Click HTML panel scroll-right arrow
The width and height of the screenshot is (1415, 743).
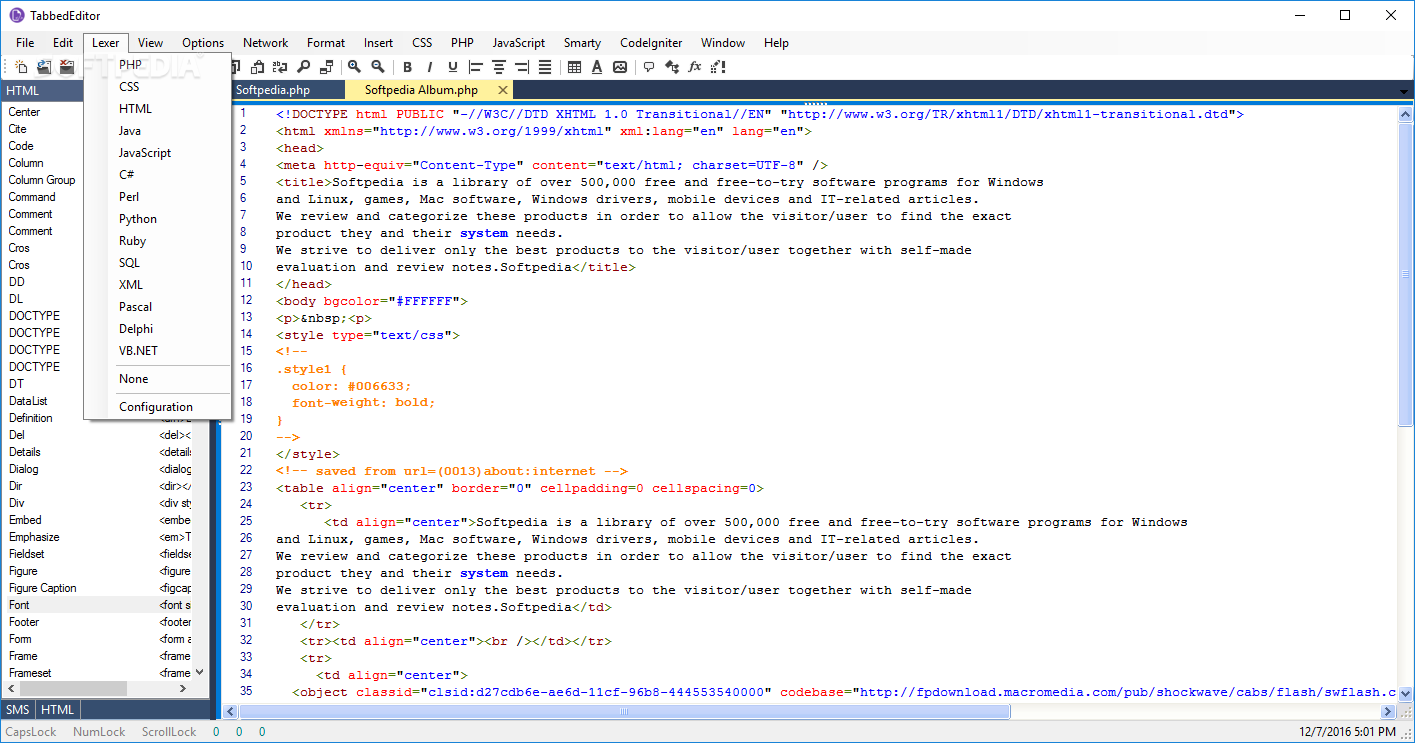coord(183,689)
